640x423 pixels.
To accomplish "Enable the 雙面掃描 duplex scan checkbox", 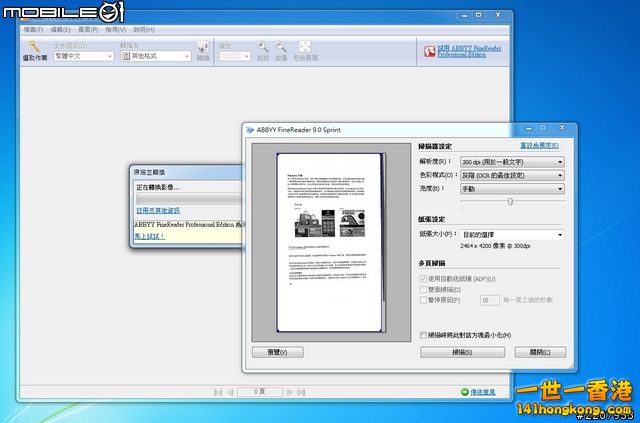I will pyautogui.click(x=424, y=288).
